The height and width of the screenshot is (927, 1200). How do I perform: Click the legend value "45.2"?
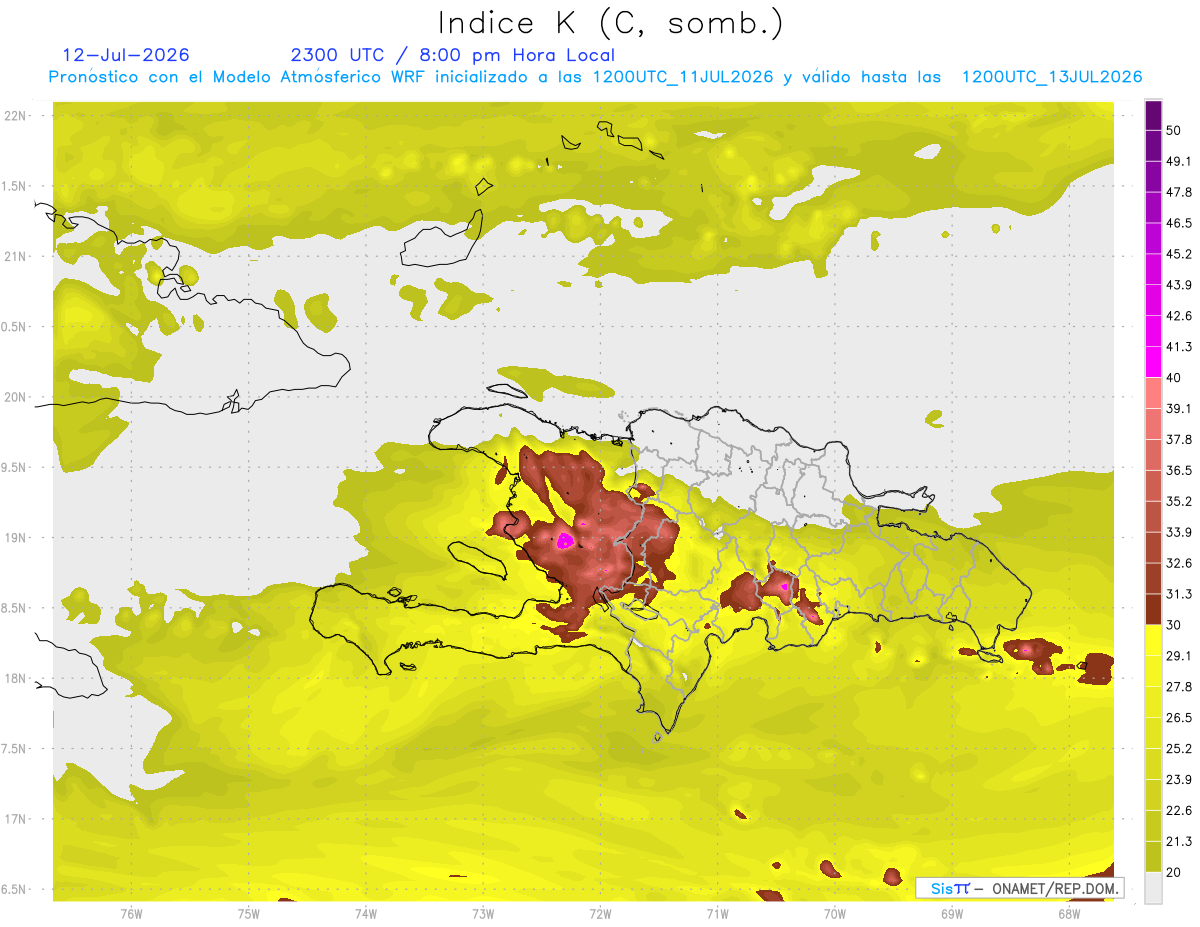(1179, 254)
